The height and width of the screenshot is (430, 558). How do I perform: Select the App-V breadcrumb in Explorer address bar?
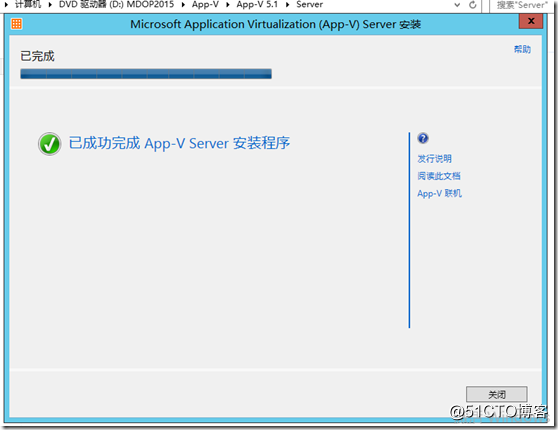click(205, 5)
